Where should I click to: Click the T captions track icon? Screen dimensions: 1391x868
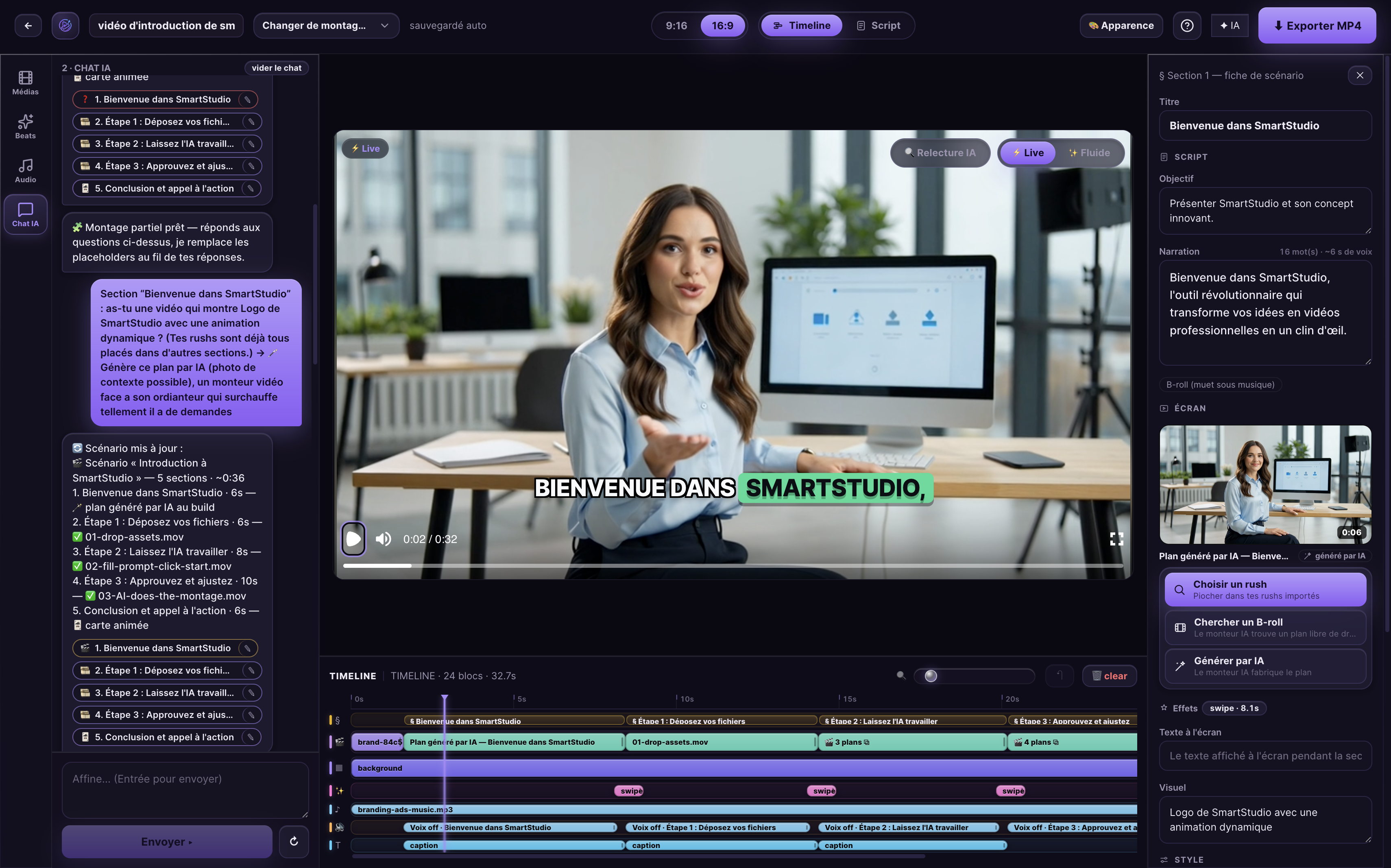pos(338,845)
